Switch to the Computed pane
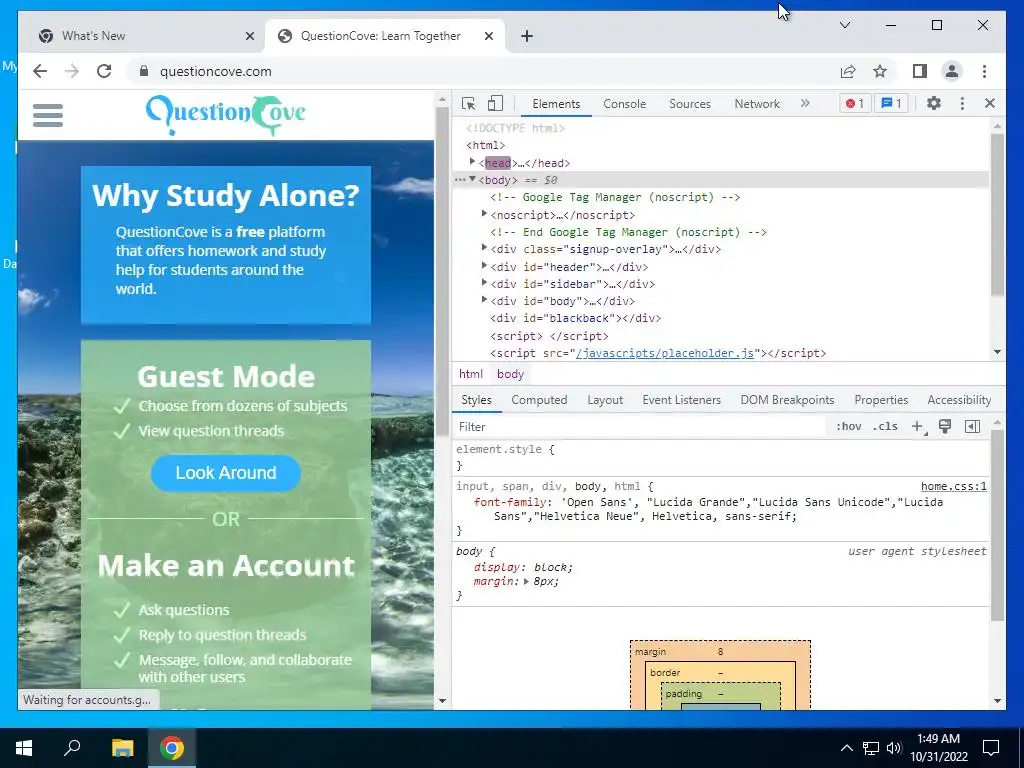1024x768 pixels. point(539,400)
